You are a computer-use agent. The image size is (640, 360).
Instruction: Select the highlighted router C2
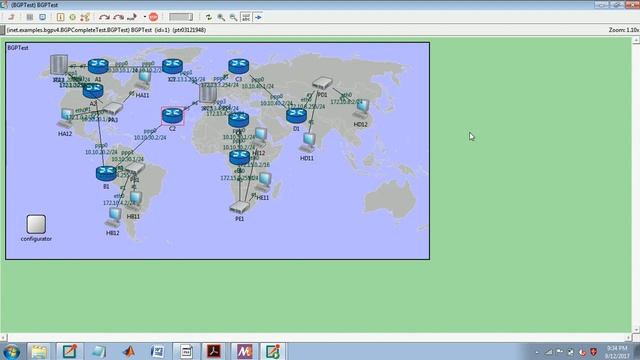[172, 116]
